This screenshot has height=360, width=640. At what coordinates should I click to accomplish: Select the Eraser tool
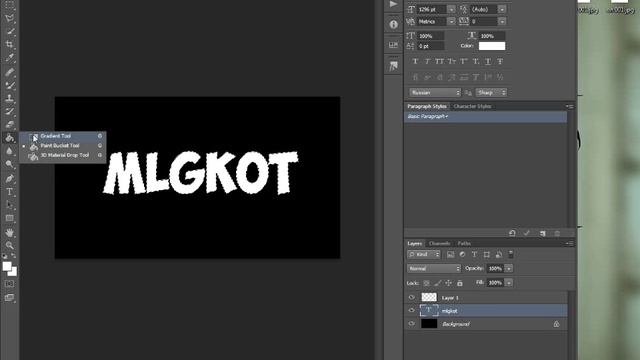pyautogui.click(x=9, y=124)
